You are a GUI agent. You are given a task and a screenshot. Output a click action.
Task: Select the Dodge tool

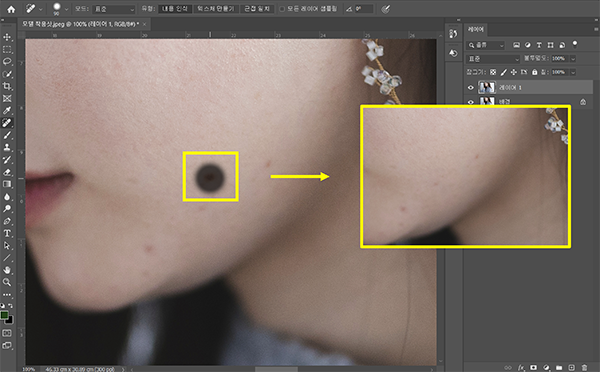coord(7,209)
